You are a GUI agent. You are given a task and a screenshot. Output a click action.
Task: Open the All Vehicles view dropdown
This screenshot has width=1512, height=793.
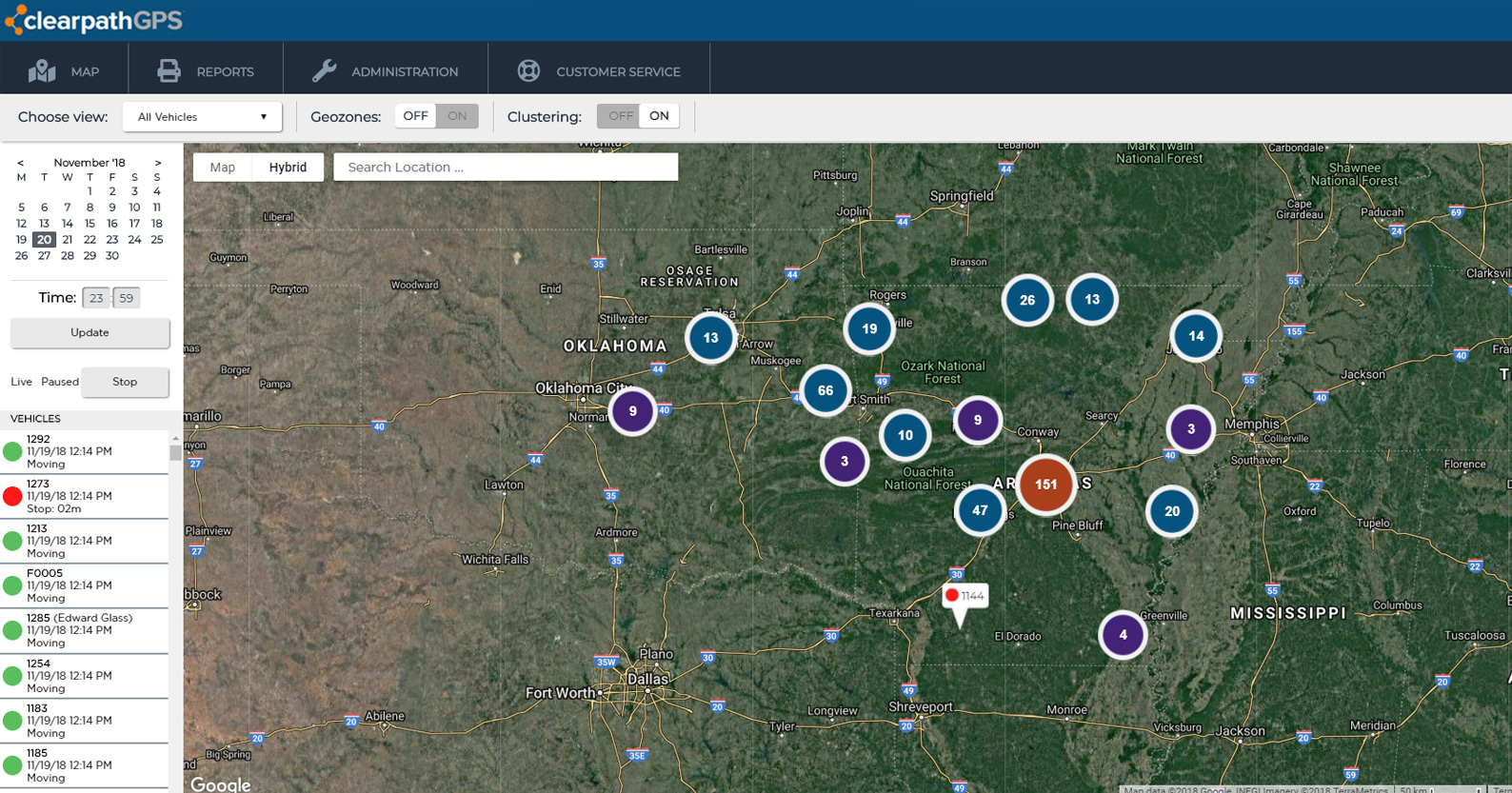pyautogui.click(x=202, y=117)
